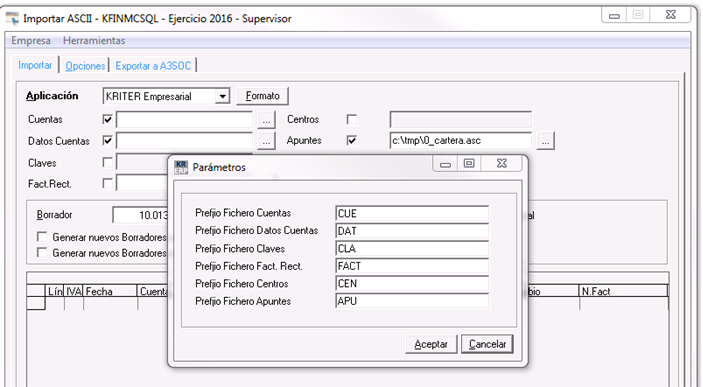The height and width of the screenshot is (387, 703).
Task: Browse for the Apuntes file path
Action: pyautogui.click(x=545, y=141)
